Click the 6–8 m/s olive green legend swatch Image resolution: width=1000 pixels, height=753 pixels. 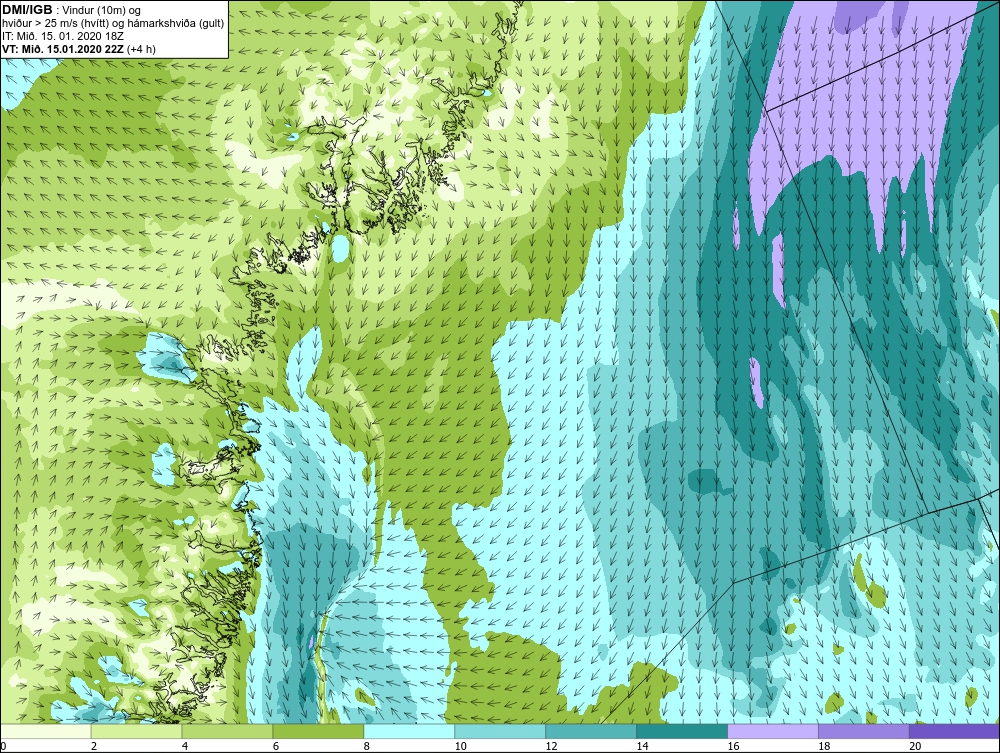tap(318, 731)
